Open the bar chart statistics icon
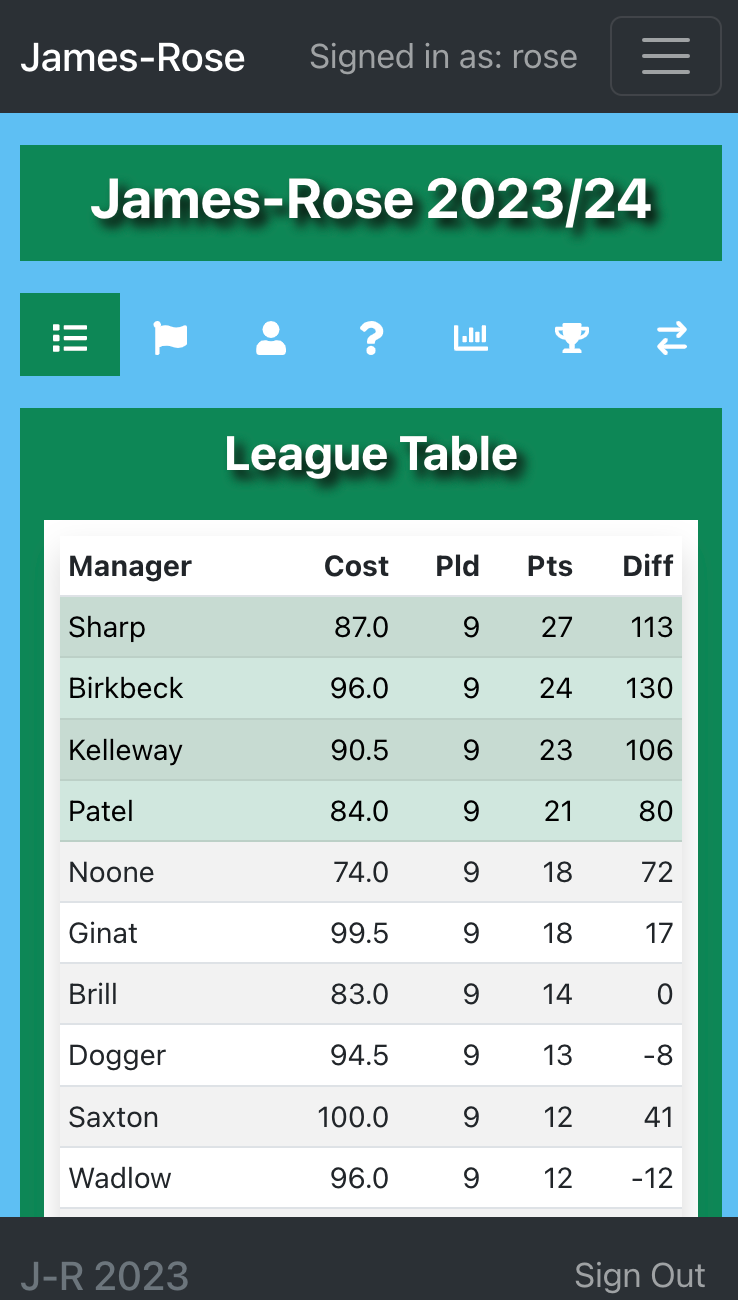Viewport: 738px width, 1300px height. pyautogui.click(x=471, y=337)
